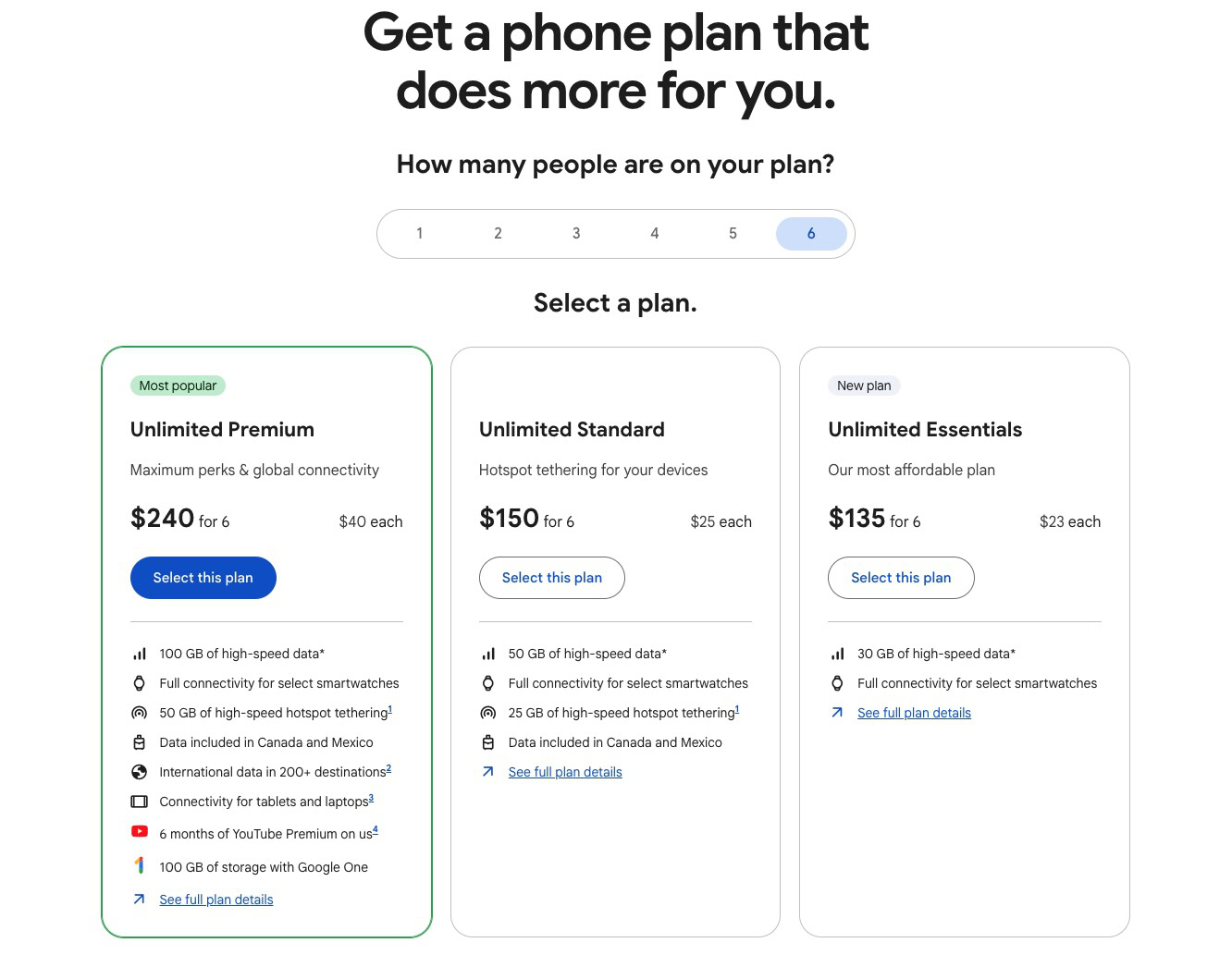Select the Unlimited Premium plan button
Viewport: 1232px width, 955px height.
(x=203, y=578)
